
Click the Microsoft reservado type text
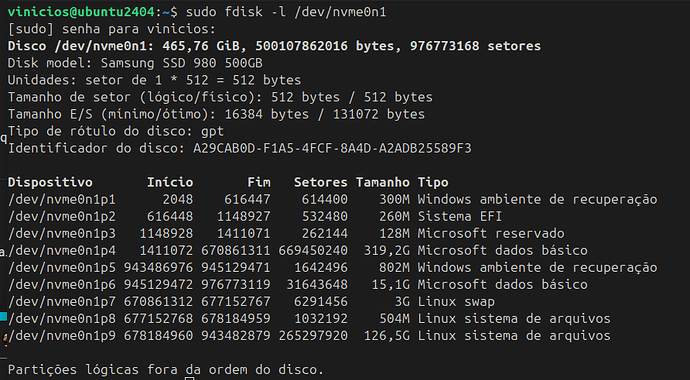pyautogui.click(x=491, y=234)
